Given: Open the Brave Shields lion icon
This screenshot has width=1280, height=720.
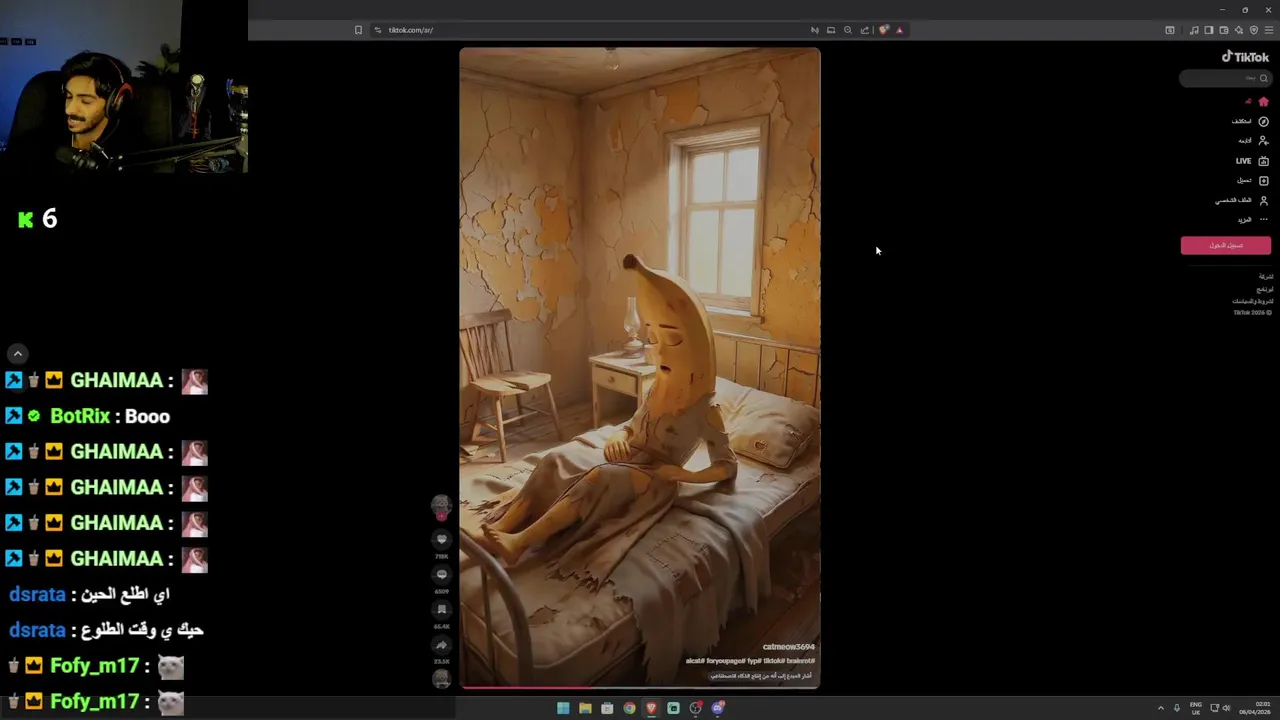Looking at the screenshot, I should click(883, 30).
